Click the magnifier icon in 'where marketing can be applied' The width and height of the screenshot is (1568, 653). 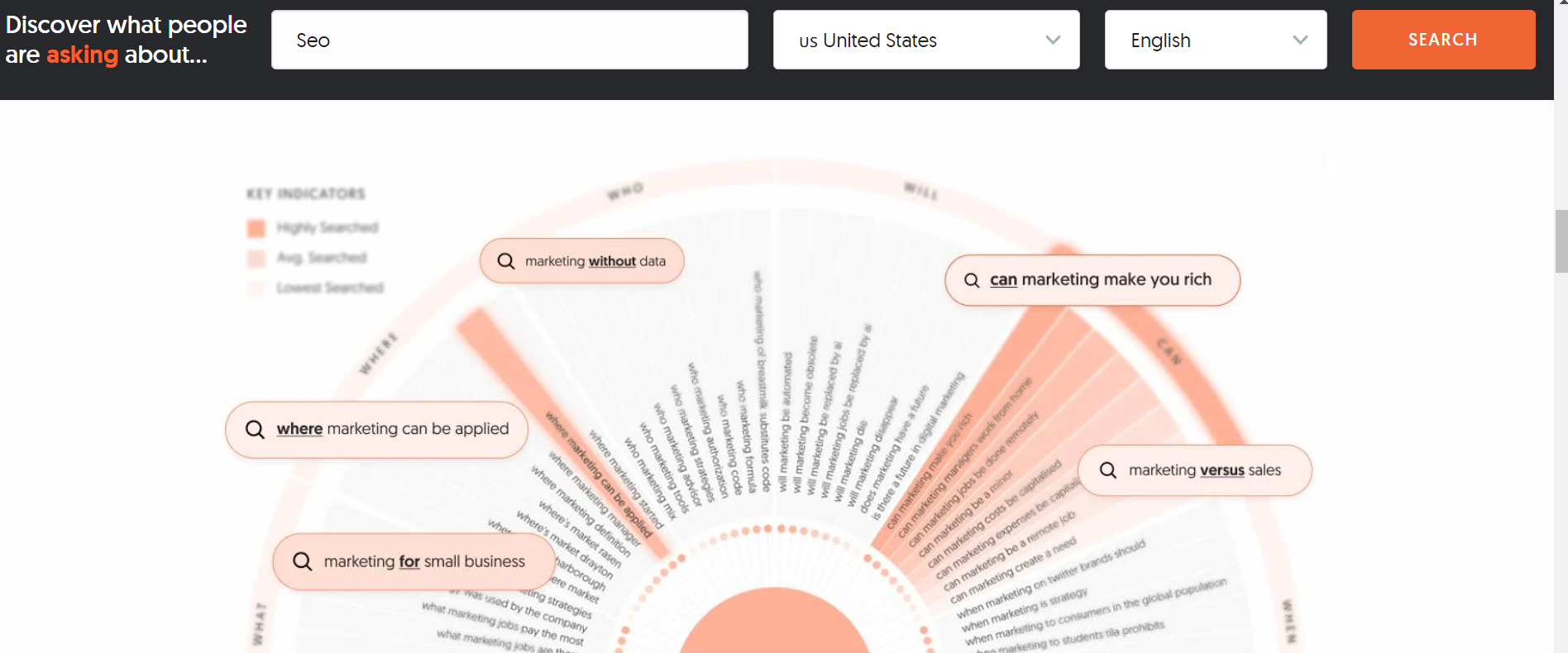(255, 429)
